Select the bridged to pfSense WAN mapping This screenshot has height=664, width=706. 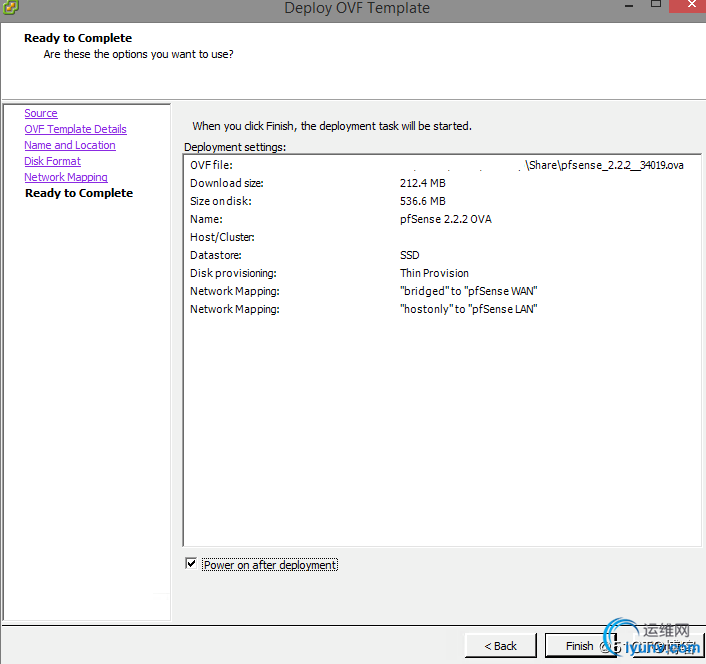tap(469, 291)
